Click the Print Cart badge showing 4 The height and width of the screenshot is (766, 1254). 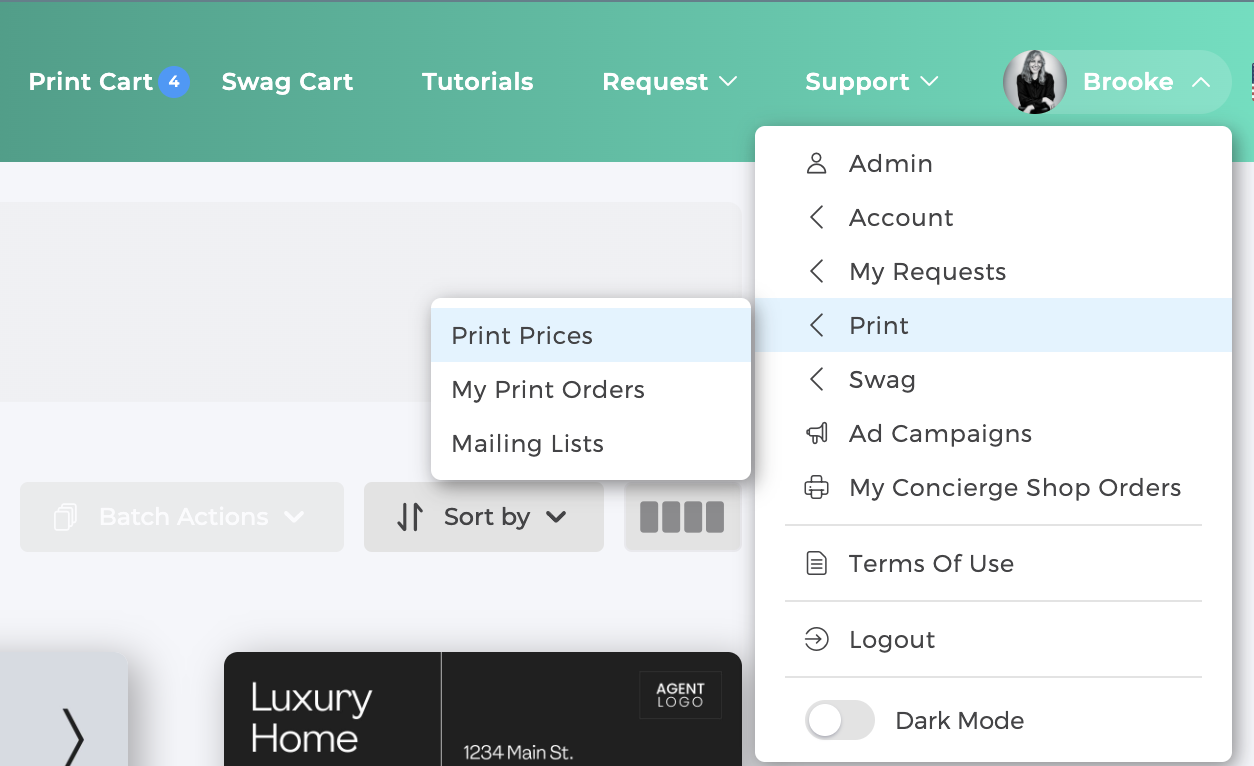click(174, 82)
